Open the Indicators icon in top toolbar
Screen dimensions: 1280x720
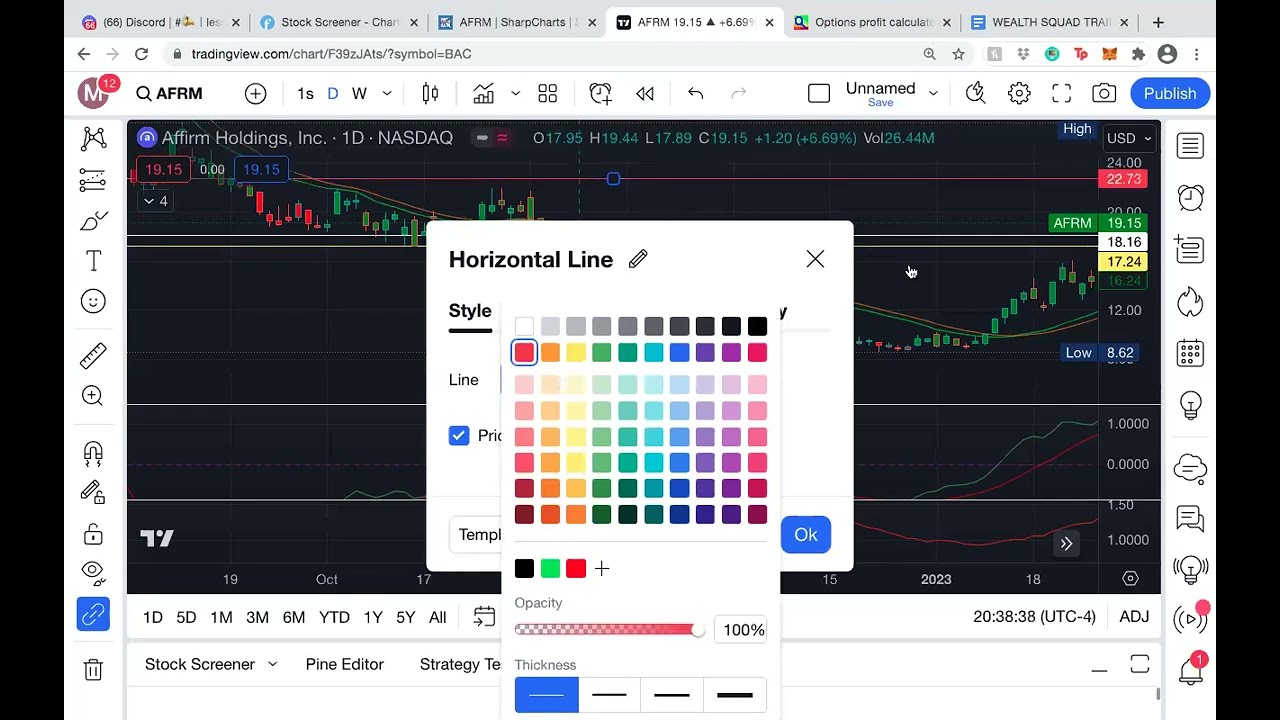tap(484, 93)
